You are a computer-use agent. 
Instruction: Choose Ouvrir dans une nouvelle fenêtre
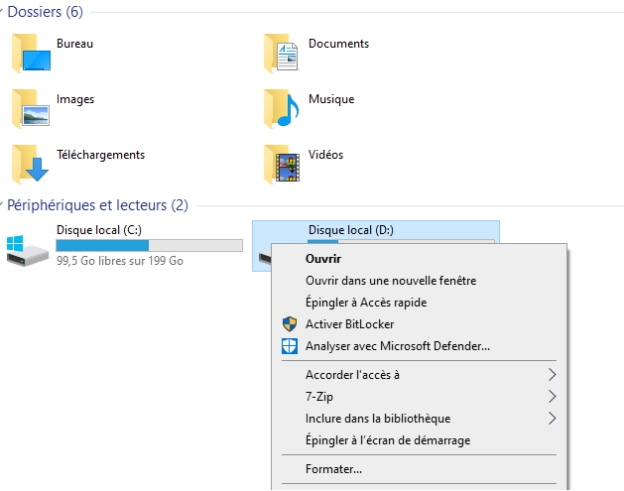(419, 281)
